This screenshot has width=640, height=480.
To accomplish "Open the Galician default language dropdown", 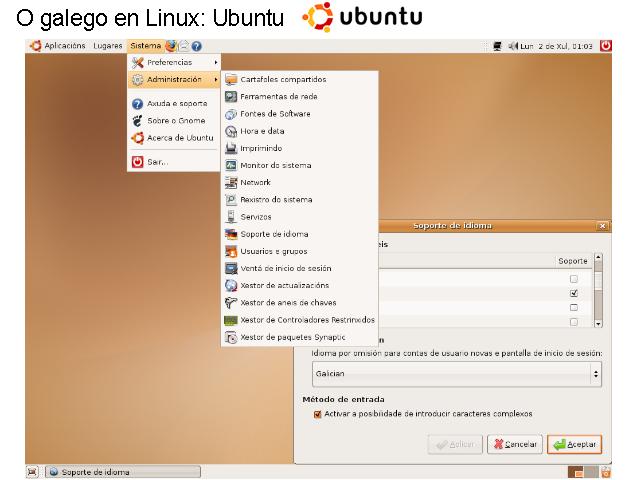I will pyautogui.click(x=456, y=373).
